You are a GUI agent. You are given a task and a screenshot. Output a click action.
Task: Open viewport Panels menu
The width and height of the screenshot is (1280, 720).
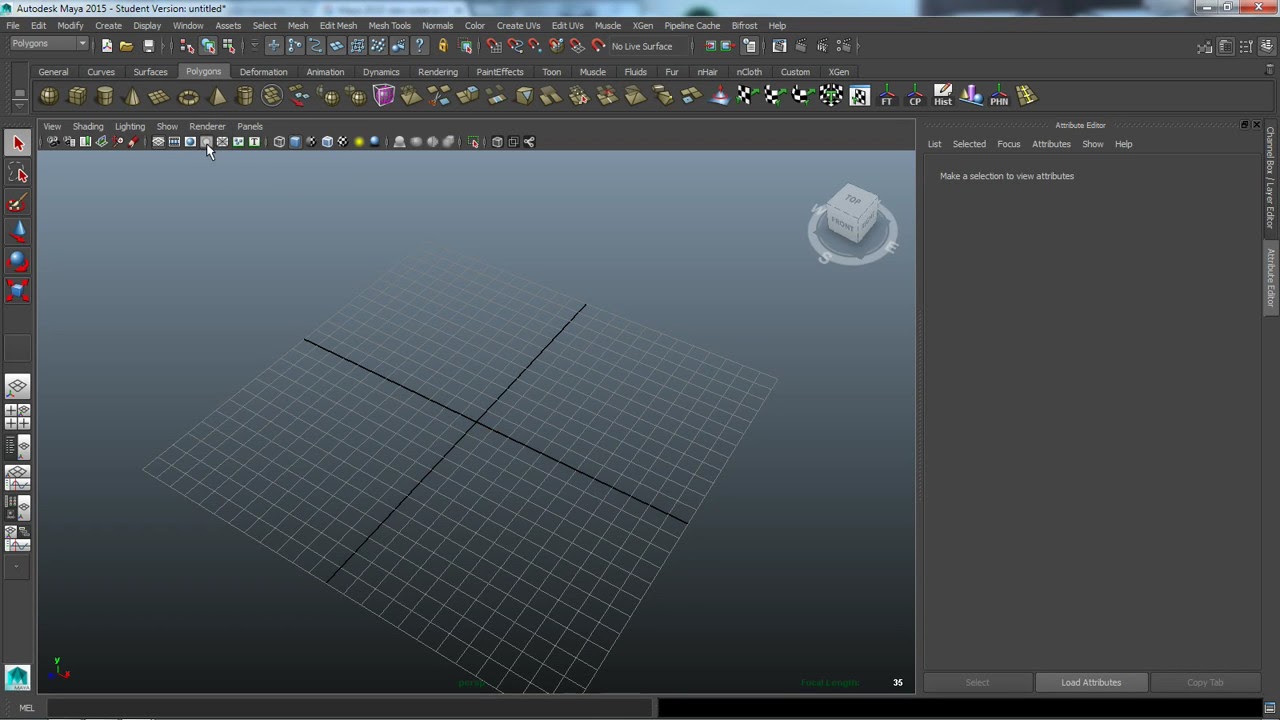(x=250, y=127)
